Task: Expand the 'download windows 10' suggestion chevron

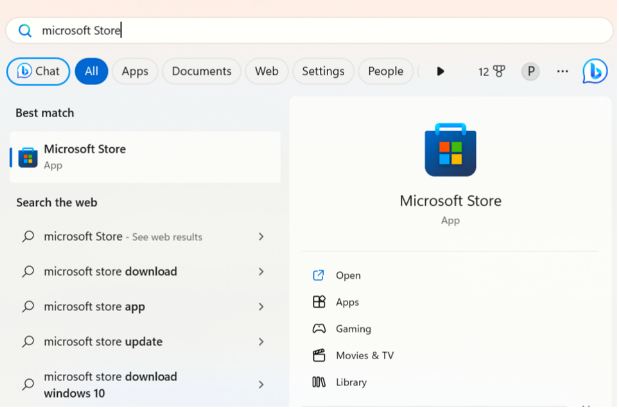Action: 261,385
